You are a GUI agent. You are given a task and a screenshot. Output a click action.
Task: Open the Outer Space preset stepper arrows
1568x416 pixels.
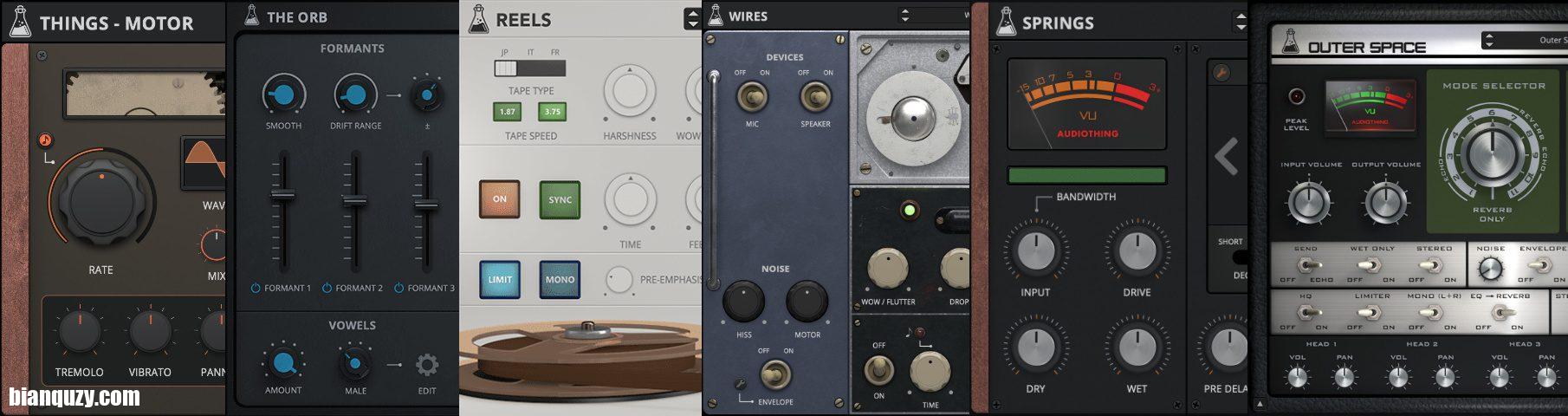[1488, 40]
